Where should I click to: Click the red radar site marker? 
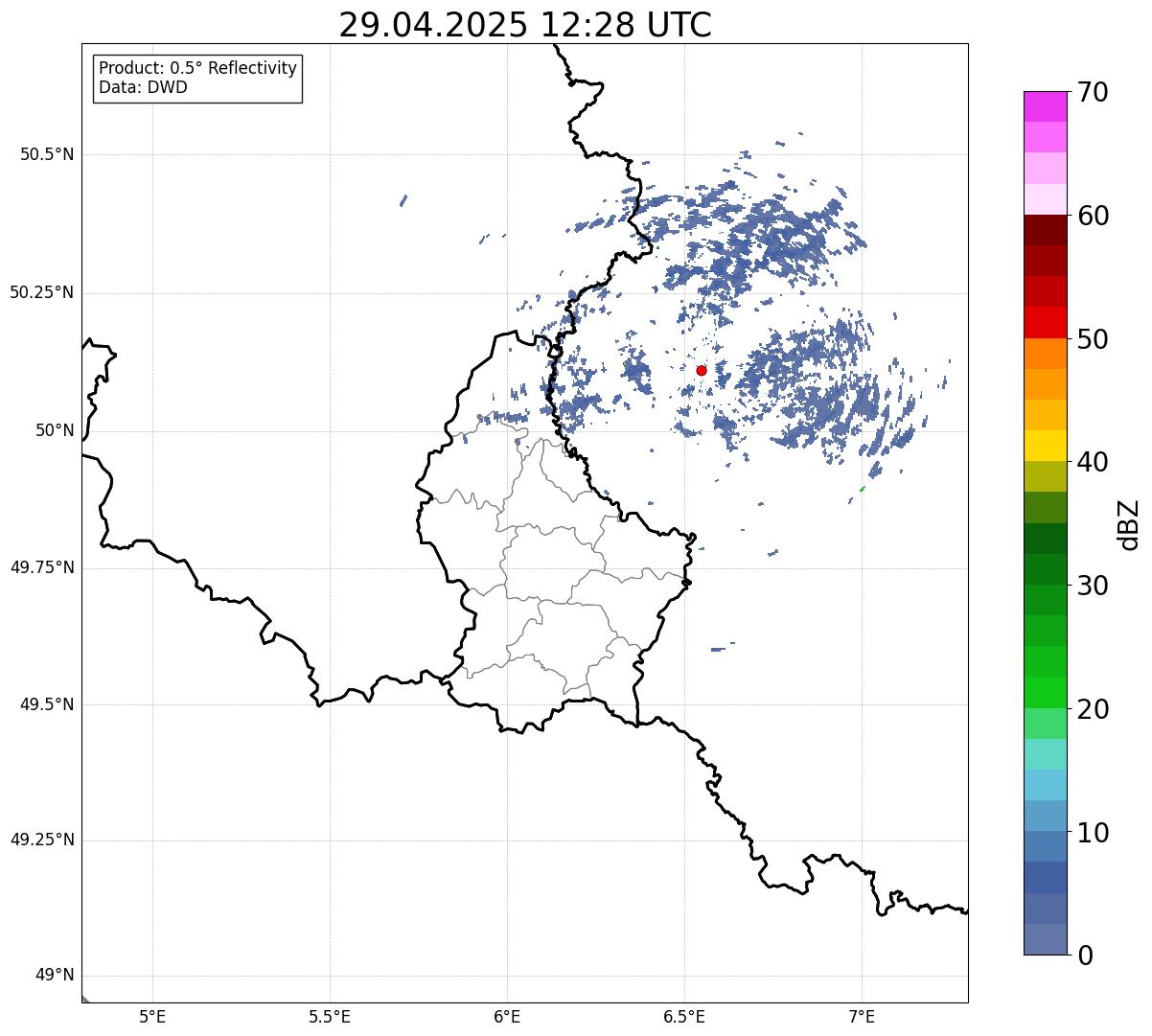coord(702,370)
